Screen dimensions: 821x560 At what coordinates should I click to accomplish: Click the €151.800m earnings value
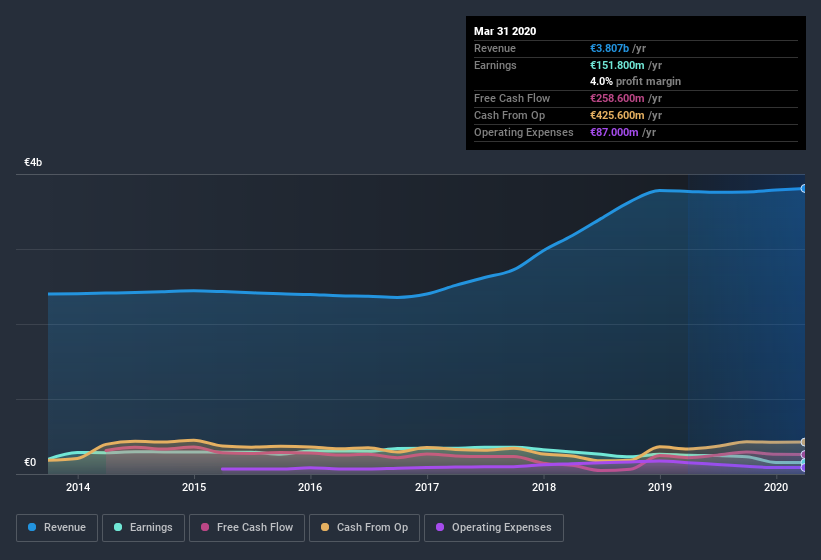pos(617,65)
